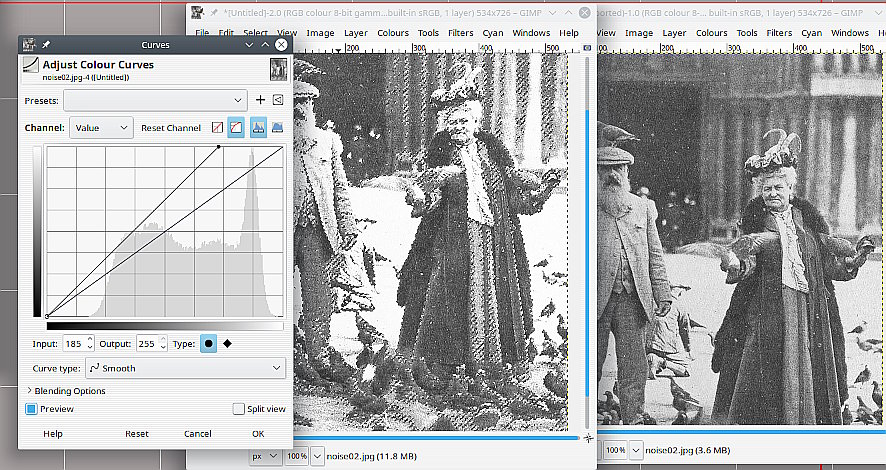Switch curve to linear light mode icon
The image size is (886, 470).
tap(219, 128)
